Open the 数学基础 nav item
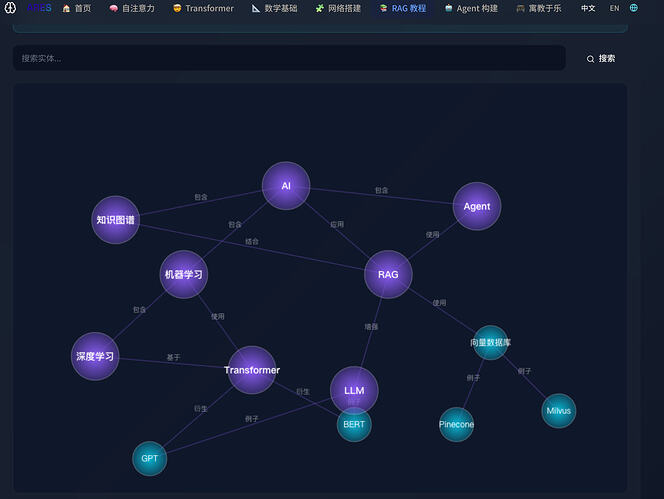Screen dimensions: 664x499 274,8
